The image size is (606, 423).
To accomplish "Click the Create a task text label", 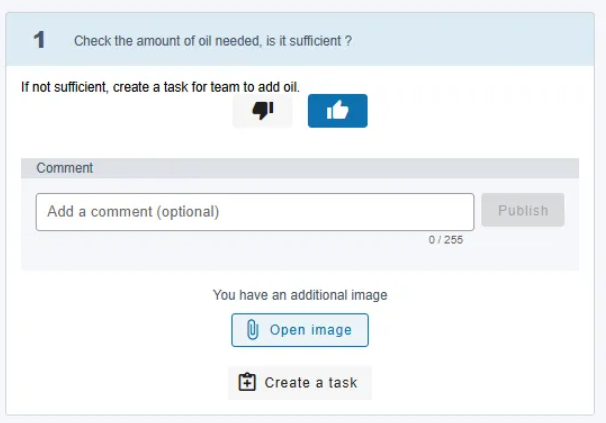I will tap(311, 382).
